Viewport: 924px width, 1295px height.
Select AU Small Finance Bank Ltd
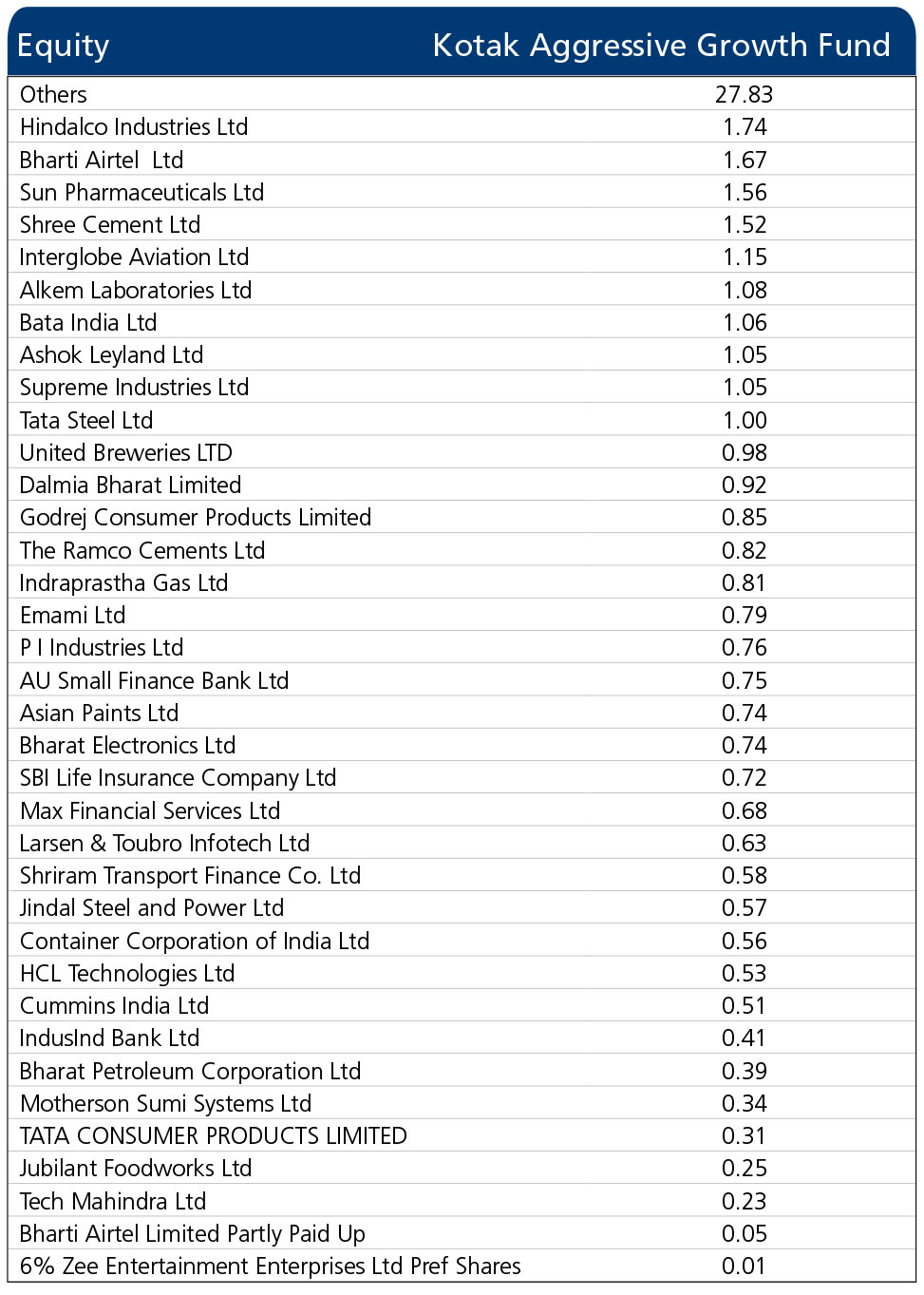coord(154,680)
